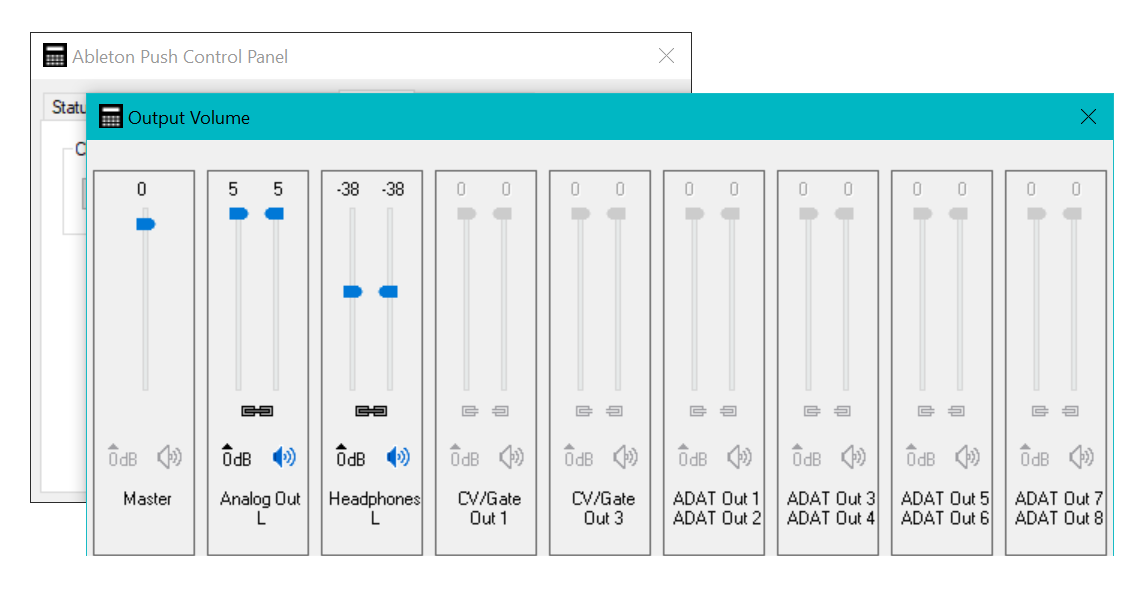The image size is (1144, 596).
Task: Toggle the Headphones channel link
Action: point(371,411)
